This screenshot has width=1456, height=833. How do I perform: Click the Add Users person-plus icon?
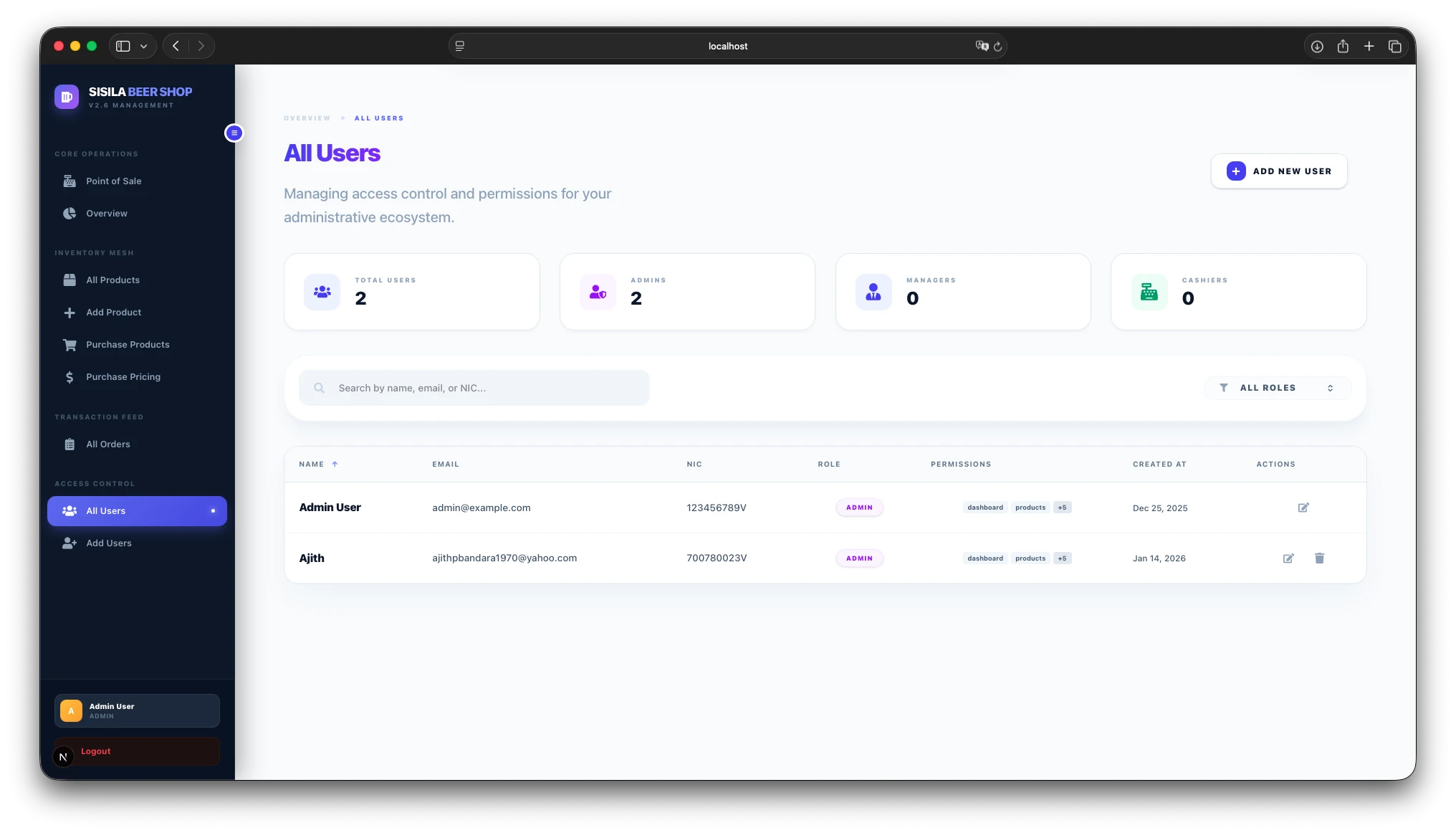(70, 543)
